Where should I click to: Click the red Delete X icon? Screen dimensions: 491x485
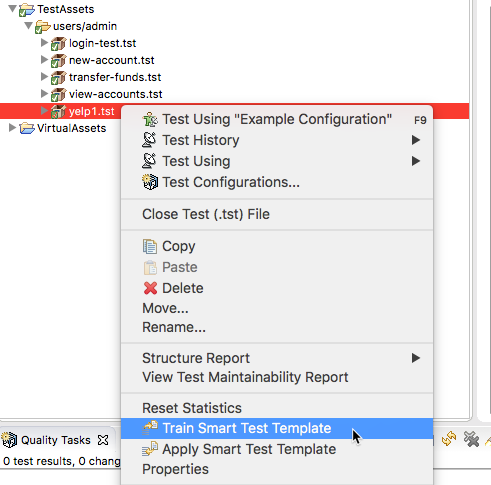tap(150, 288)
